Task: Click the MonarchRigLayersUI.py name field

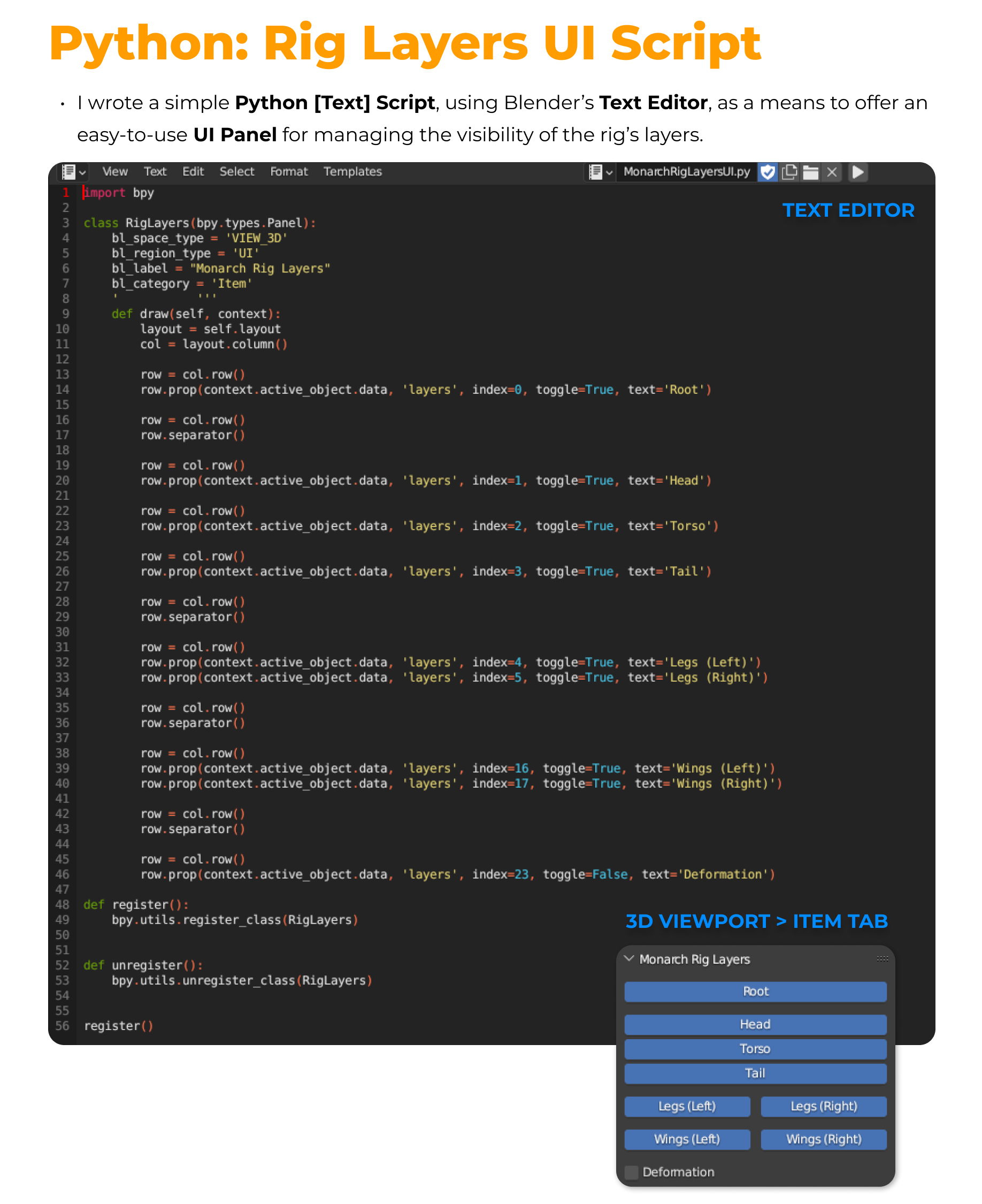Action: tap(686, 172)
